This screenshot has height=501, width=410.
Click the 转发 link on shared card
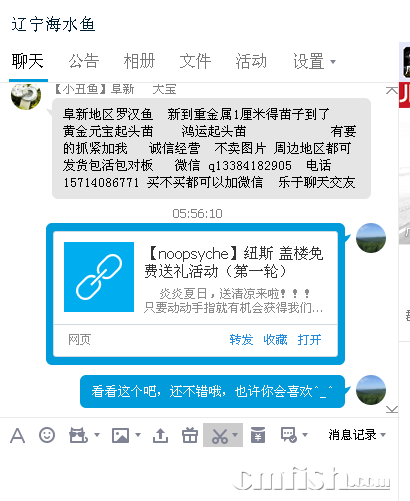(241, 340)
